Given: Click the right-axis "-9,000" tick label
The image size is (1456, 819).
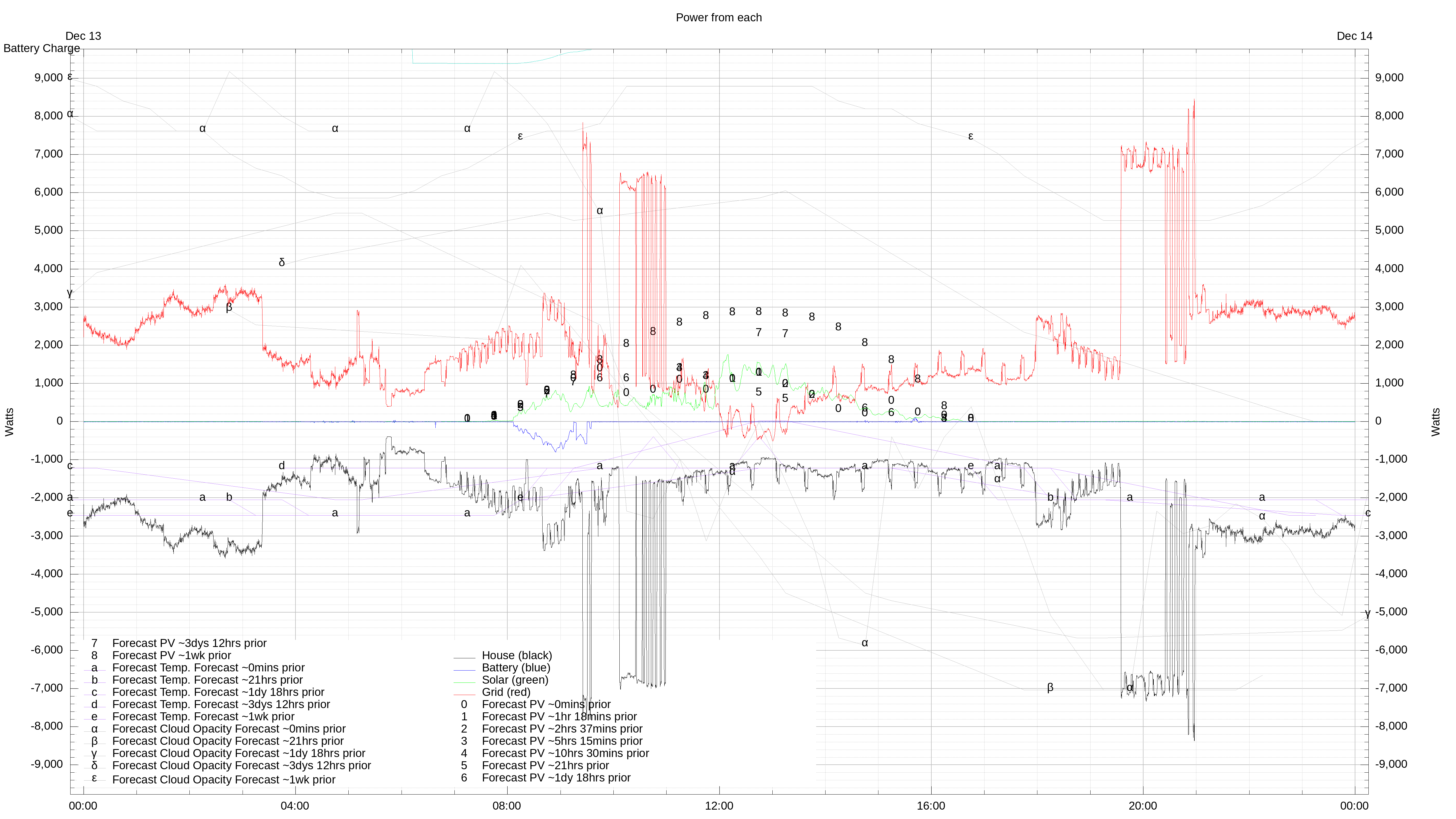Looking at the screenshot, I should (x=1391, y=765).
